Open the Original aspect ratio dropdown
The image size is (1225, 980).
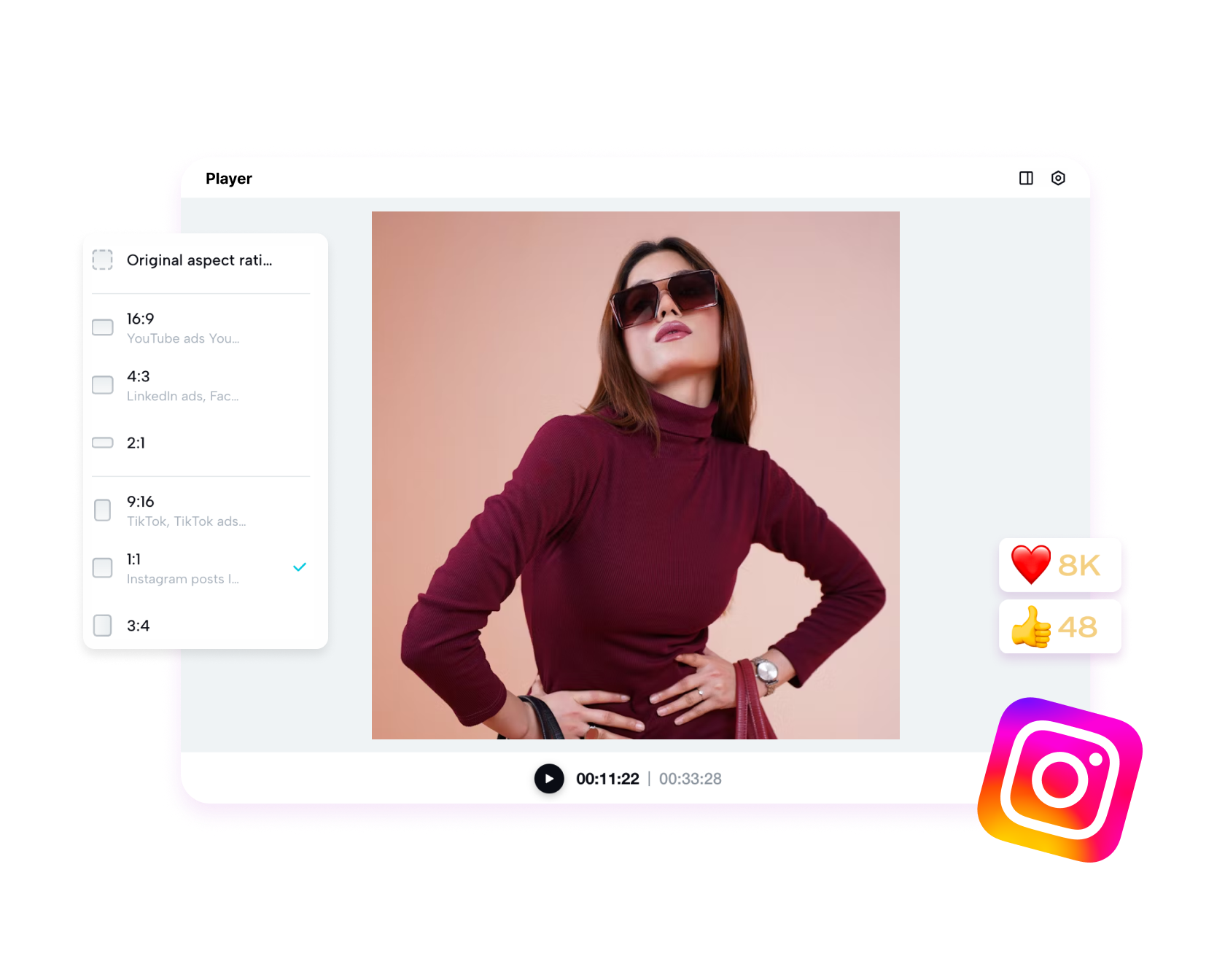[199, 260]
